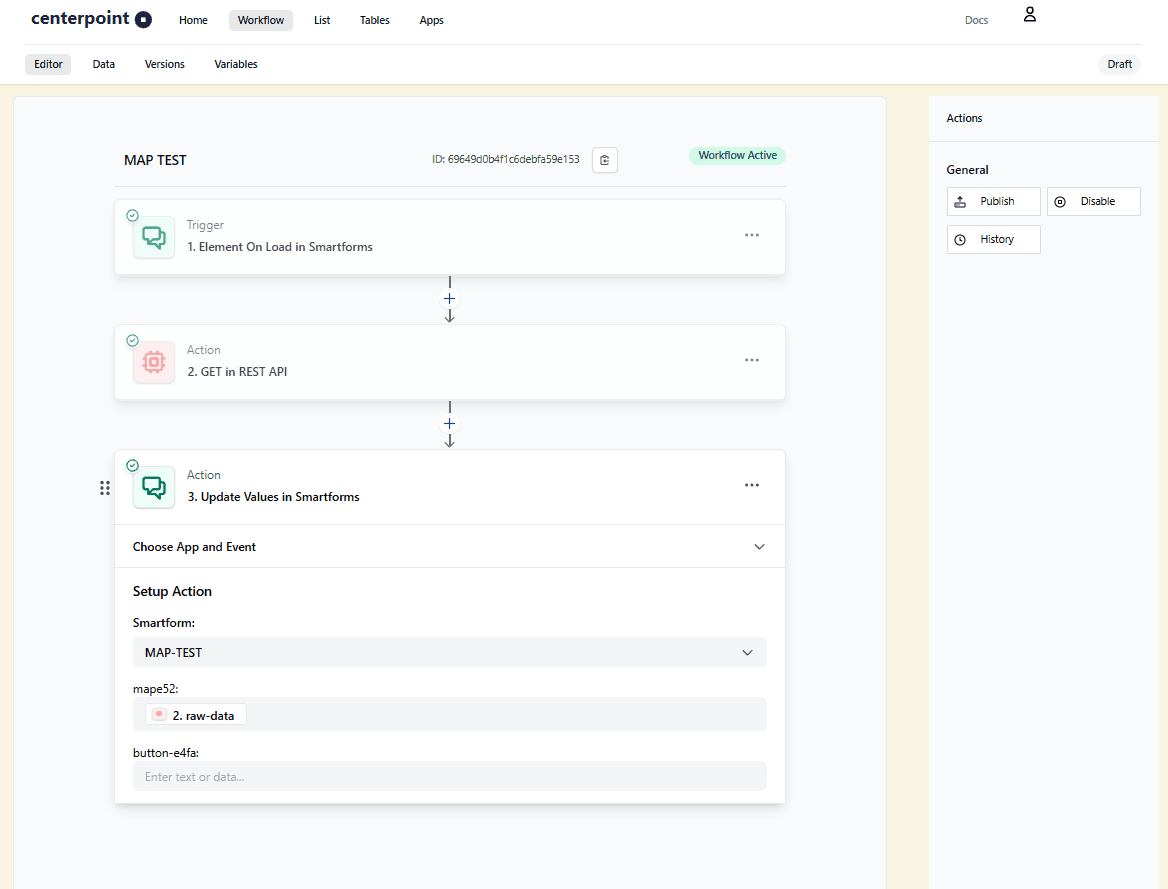Click the Setup Action heading
The image size is (1168, 889).
point(172,591)
